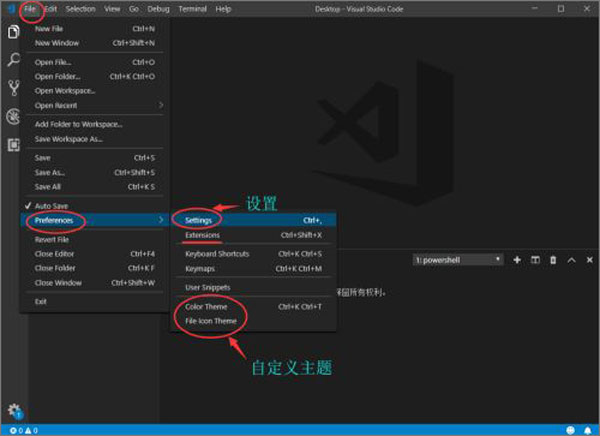This screenshot has width=600, height=436.
Task: Maximize the terminal panel using the up chevron
Action: pyautogui.click(x=571, y=260)
